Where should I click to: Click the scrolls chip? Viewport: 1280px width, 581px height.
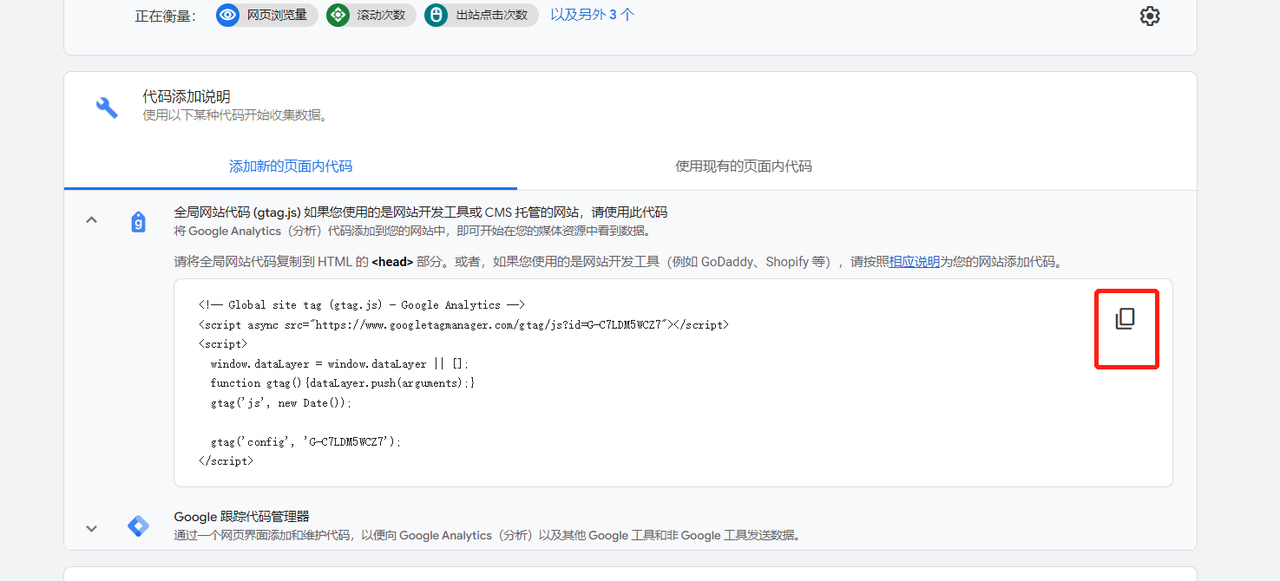pos(371,15)
